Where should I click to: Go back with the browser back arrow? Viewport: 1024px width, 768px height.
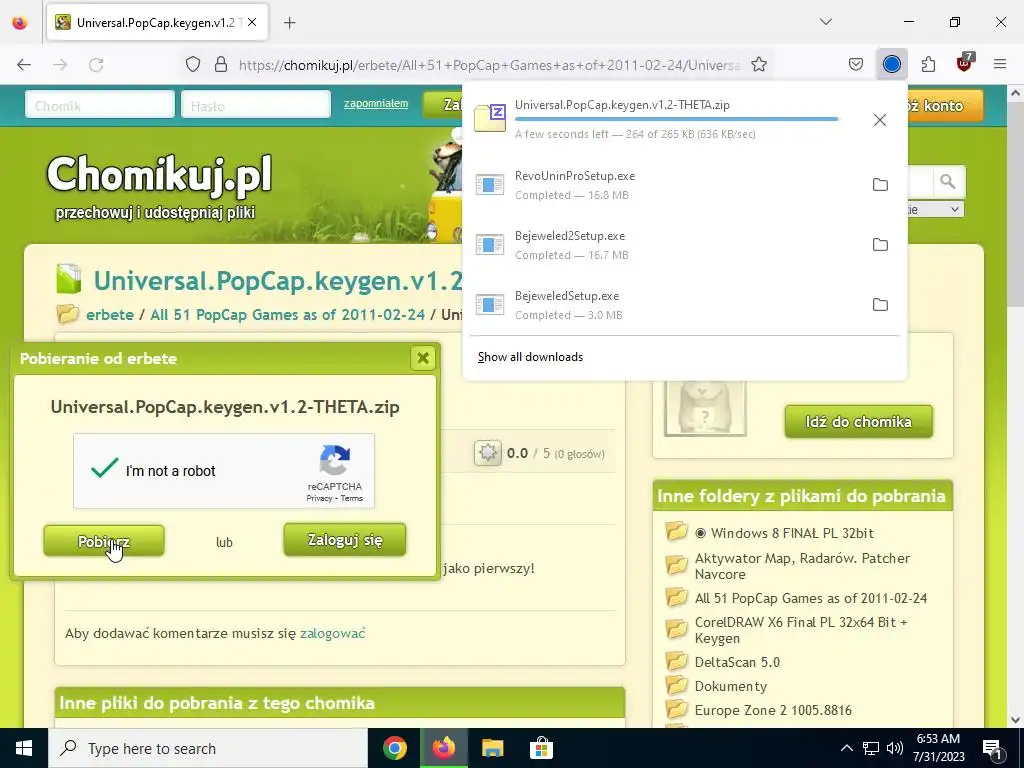[x=24, y=64]
